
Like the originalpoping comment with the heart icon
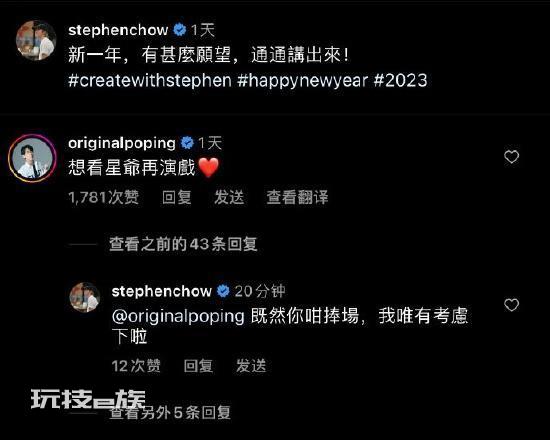511,157
